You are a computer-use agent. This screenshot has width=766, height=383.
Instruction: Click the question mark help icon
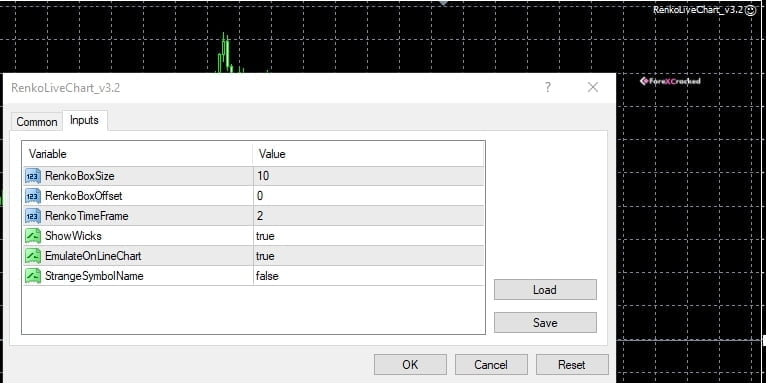548,87
